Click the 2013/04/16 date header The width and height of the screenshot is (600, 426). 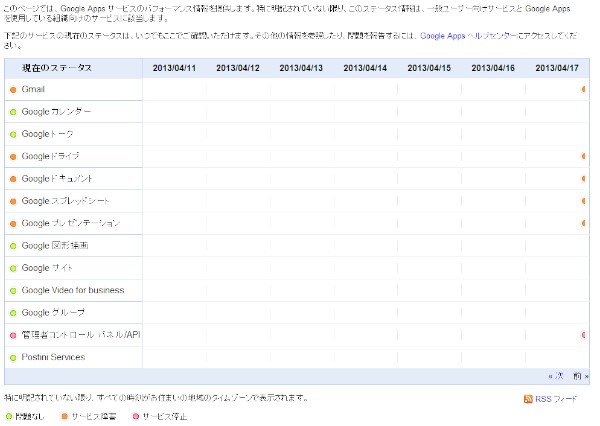(493, 68)
